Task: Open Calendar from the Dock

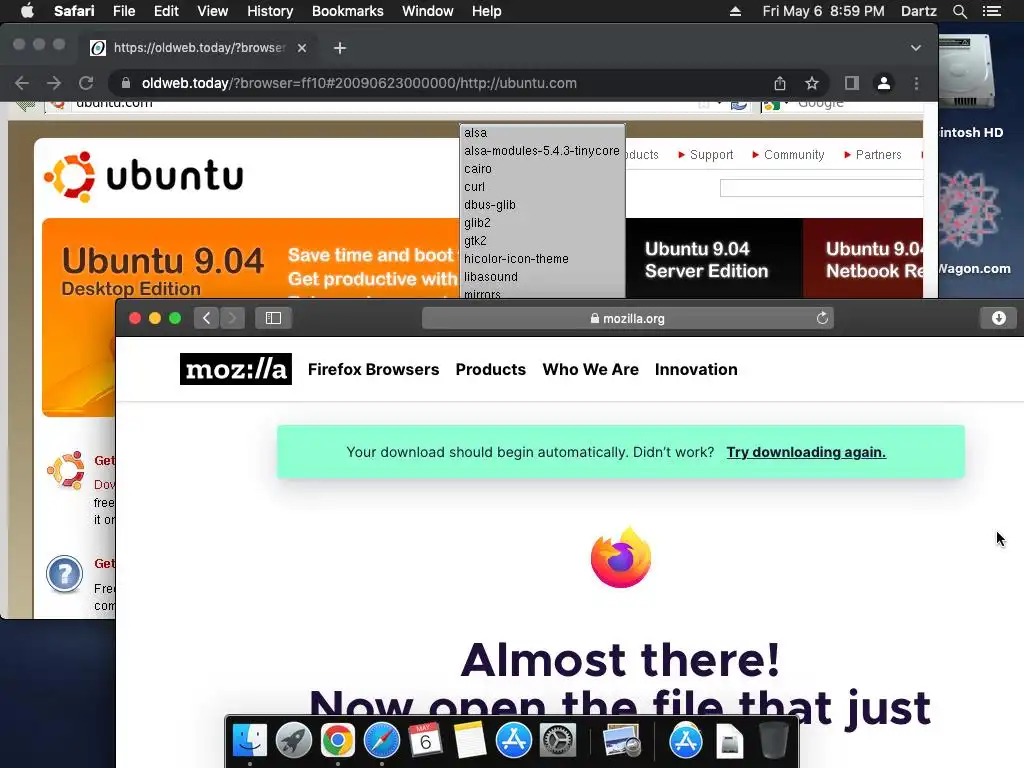Action: (x=425, y=741)
